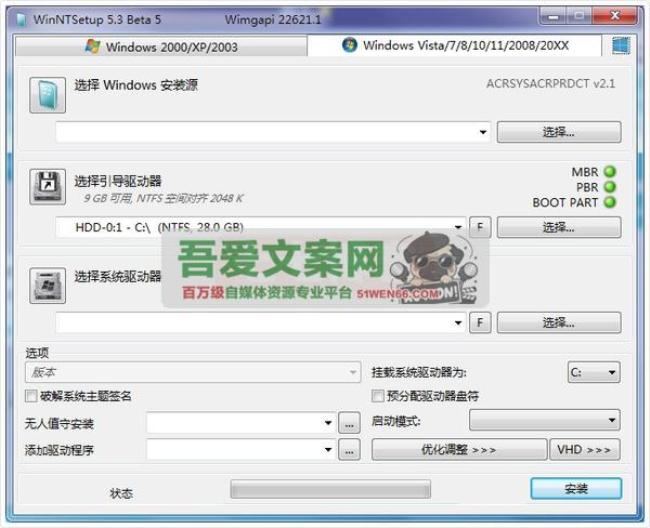Enable 预分配驱动器盘符 checkbox
This screenshot has width=650, height=528.
(377, 396)
